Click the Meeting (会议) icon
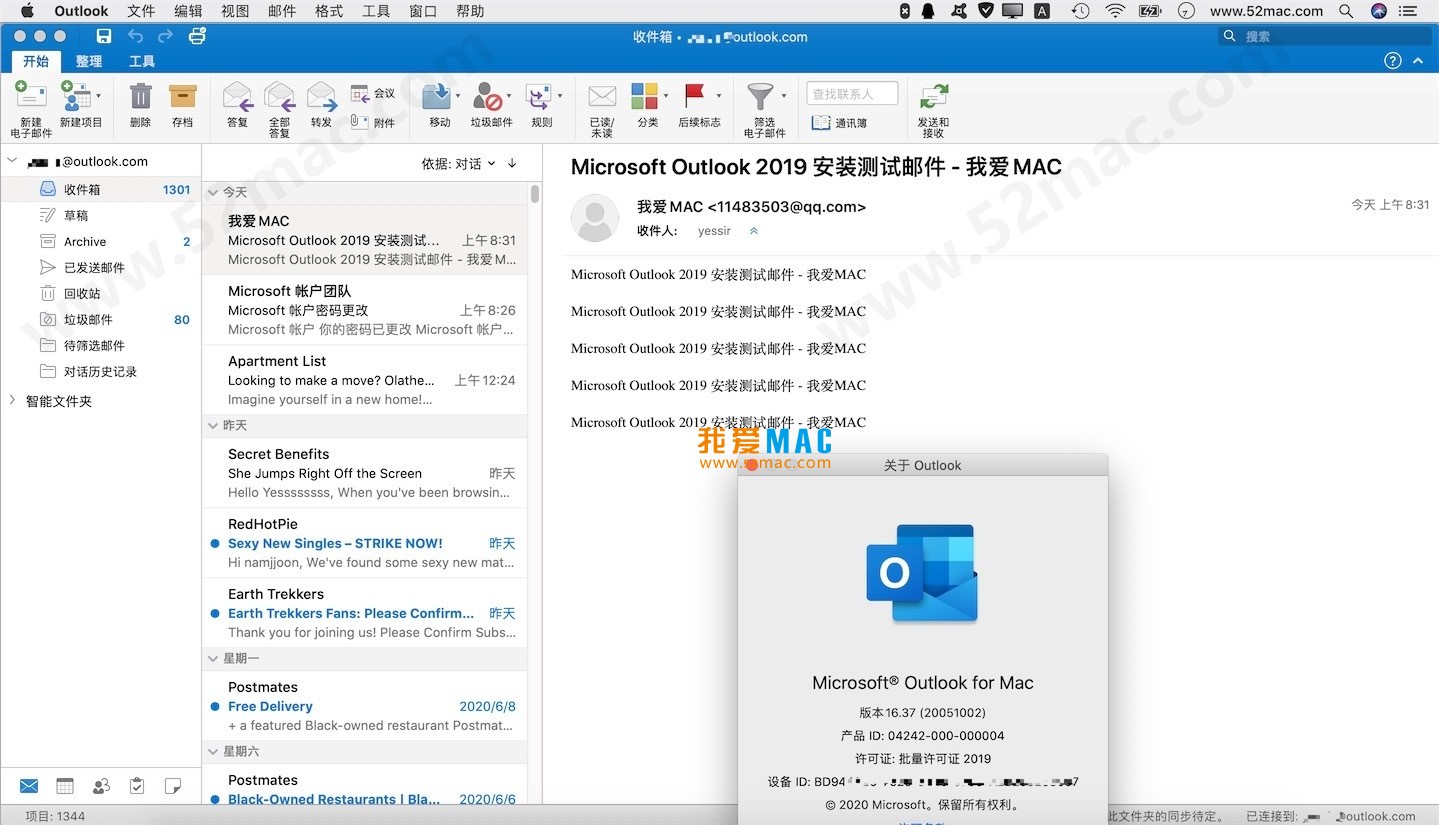 361,93
